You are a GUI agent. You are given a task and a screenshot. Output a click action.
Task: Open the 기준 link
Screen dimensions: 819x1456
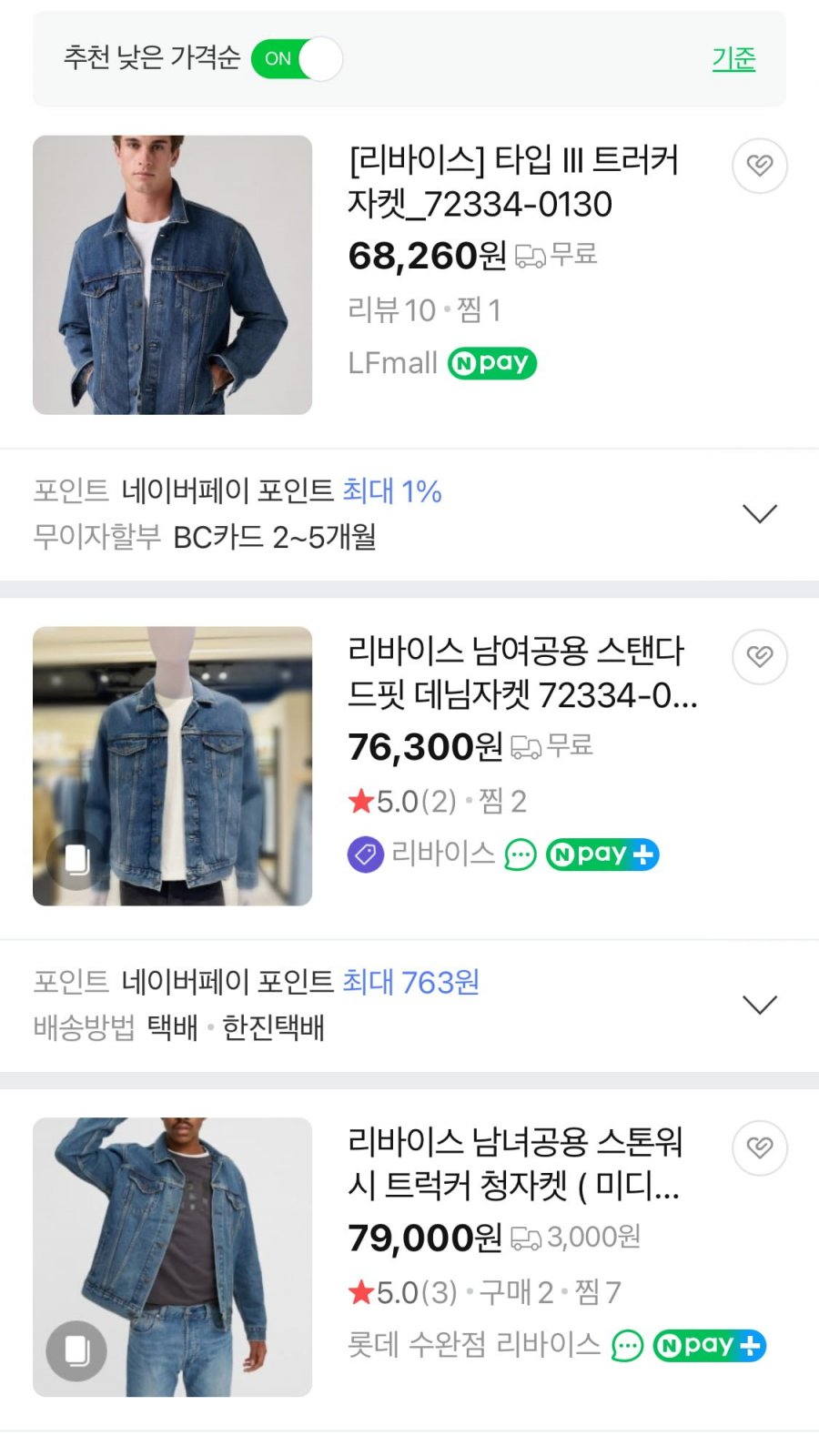click(733, 59)
